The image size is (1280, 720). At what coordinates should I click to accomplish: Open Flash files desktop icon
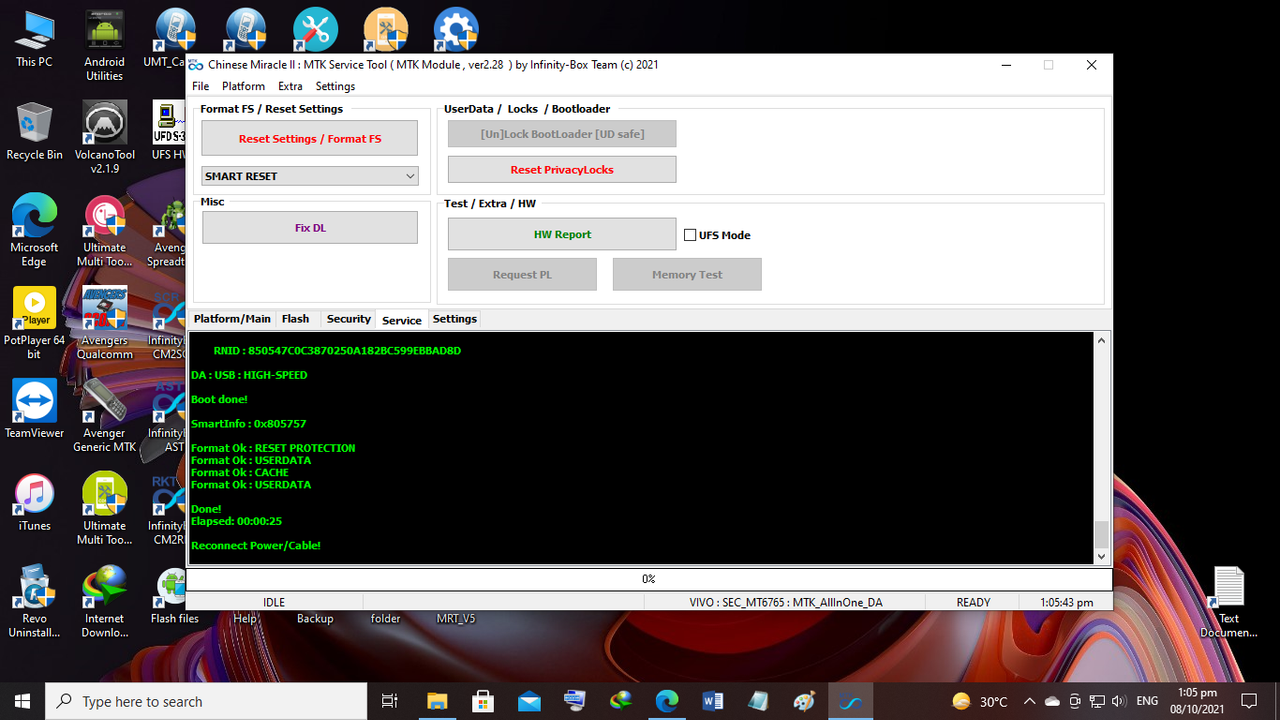[174, 596]
